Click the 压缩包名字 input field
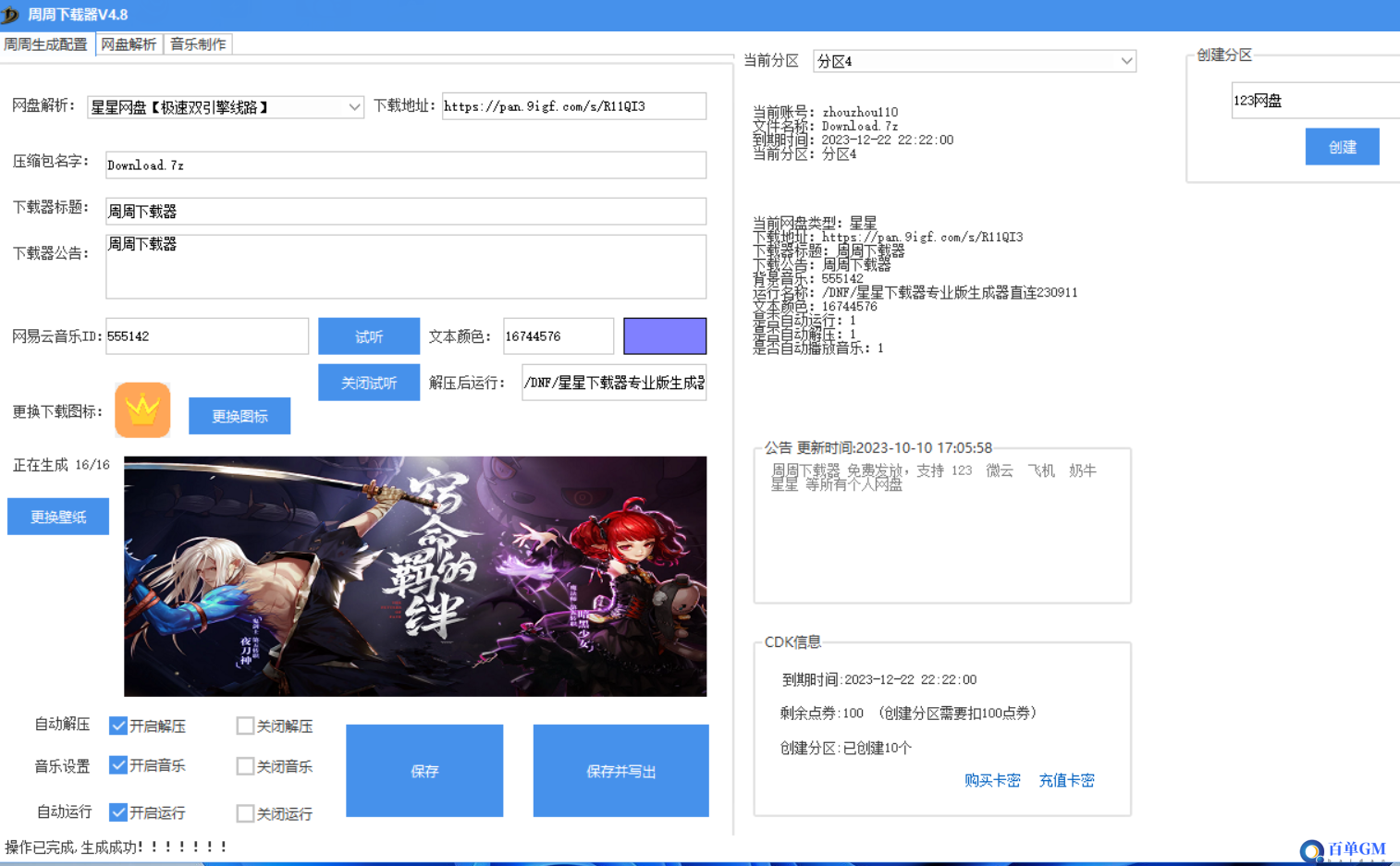Viewport: 1400px width, 866px height. coord(406,165)
